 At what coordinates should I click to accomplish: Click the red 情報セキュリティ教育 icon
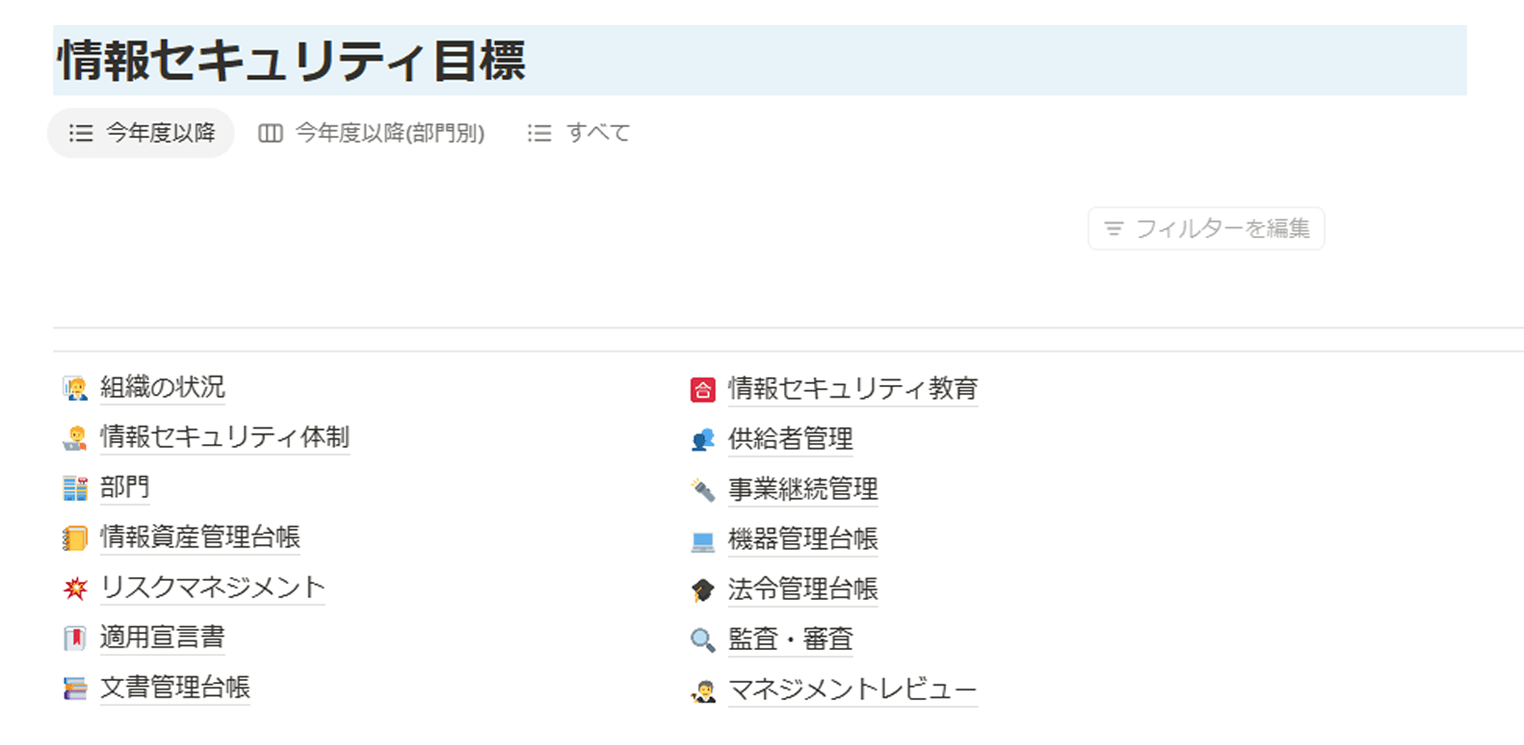703,389
